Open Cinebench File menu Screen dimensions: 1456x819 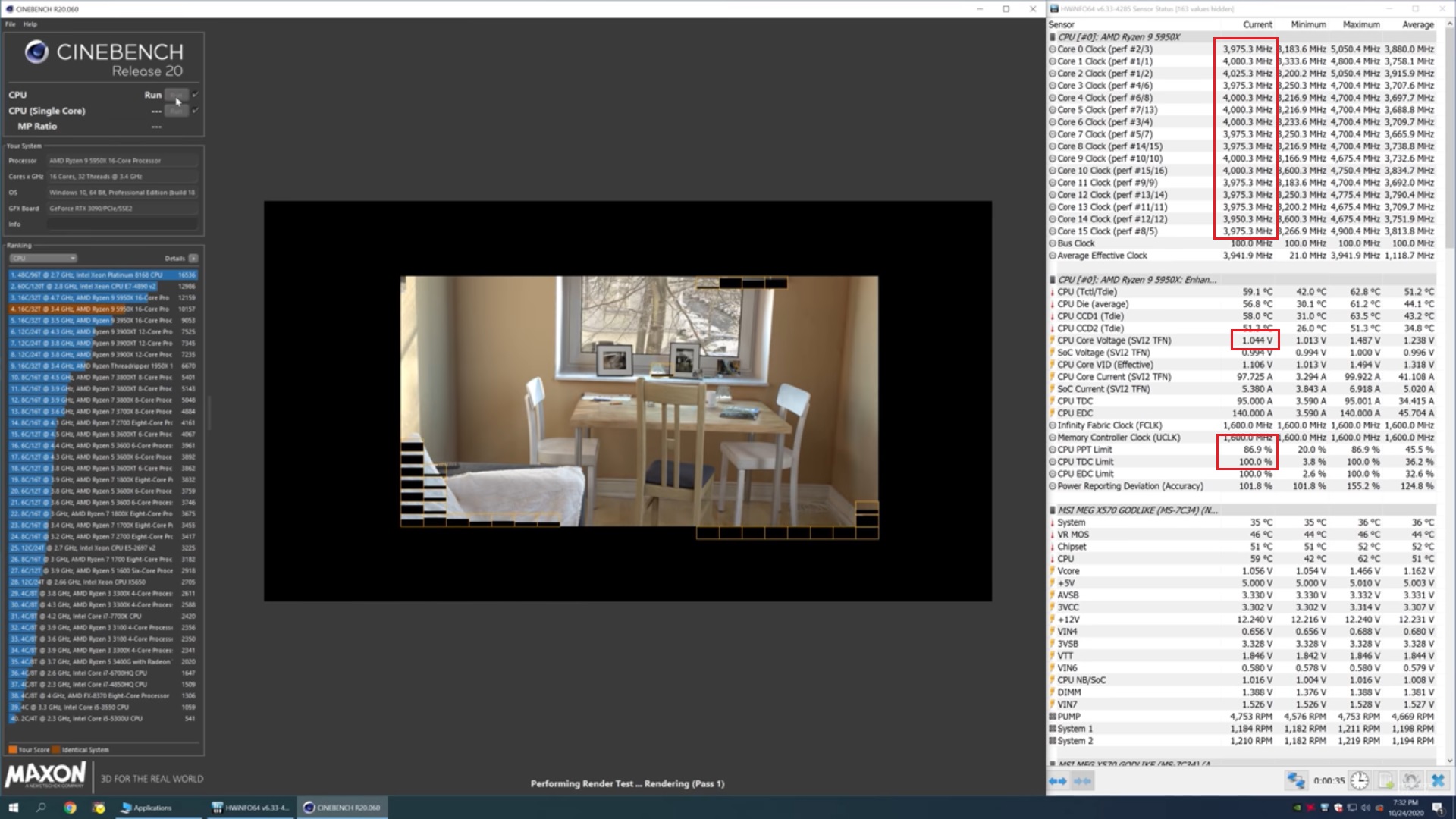tap(11, 24)
